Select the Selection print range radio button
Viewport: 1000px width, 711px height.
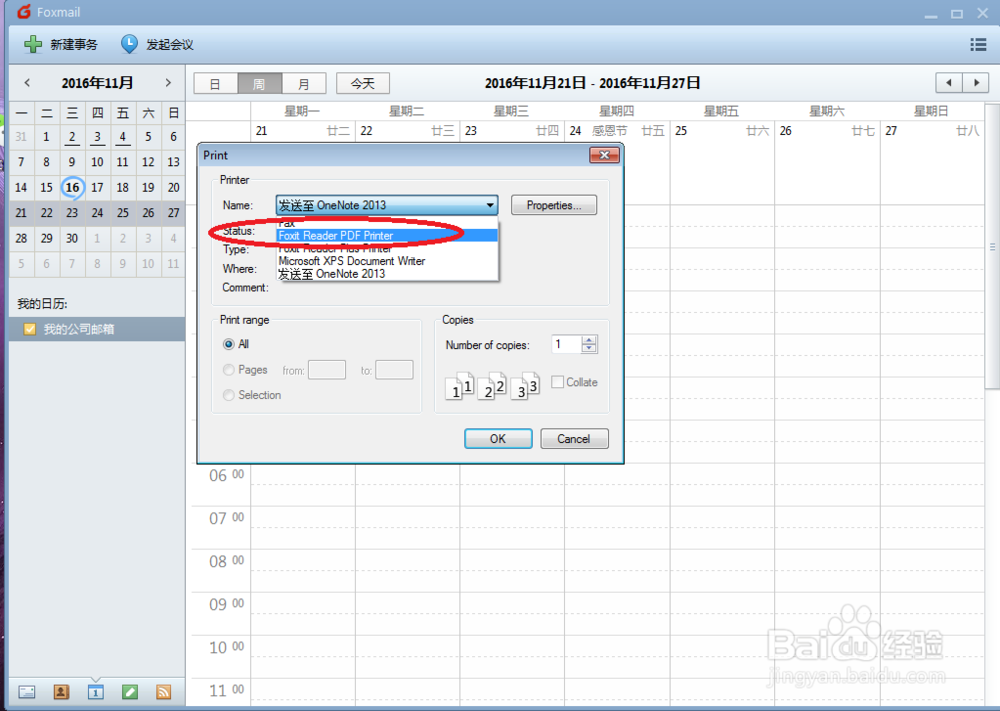tap(228, 395)
